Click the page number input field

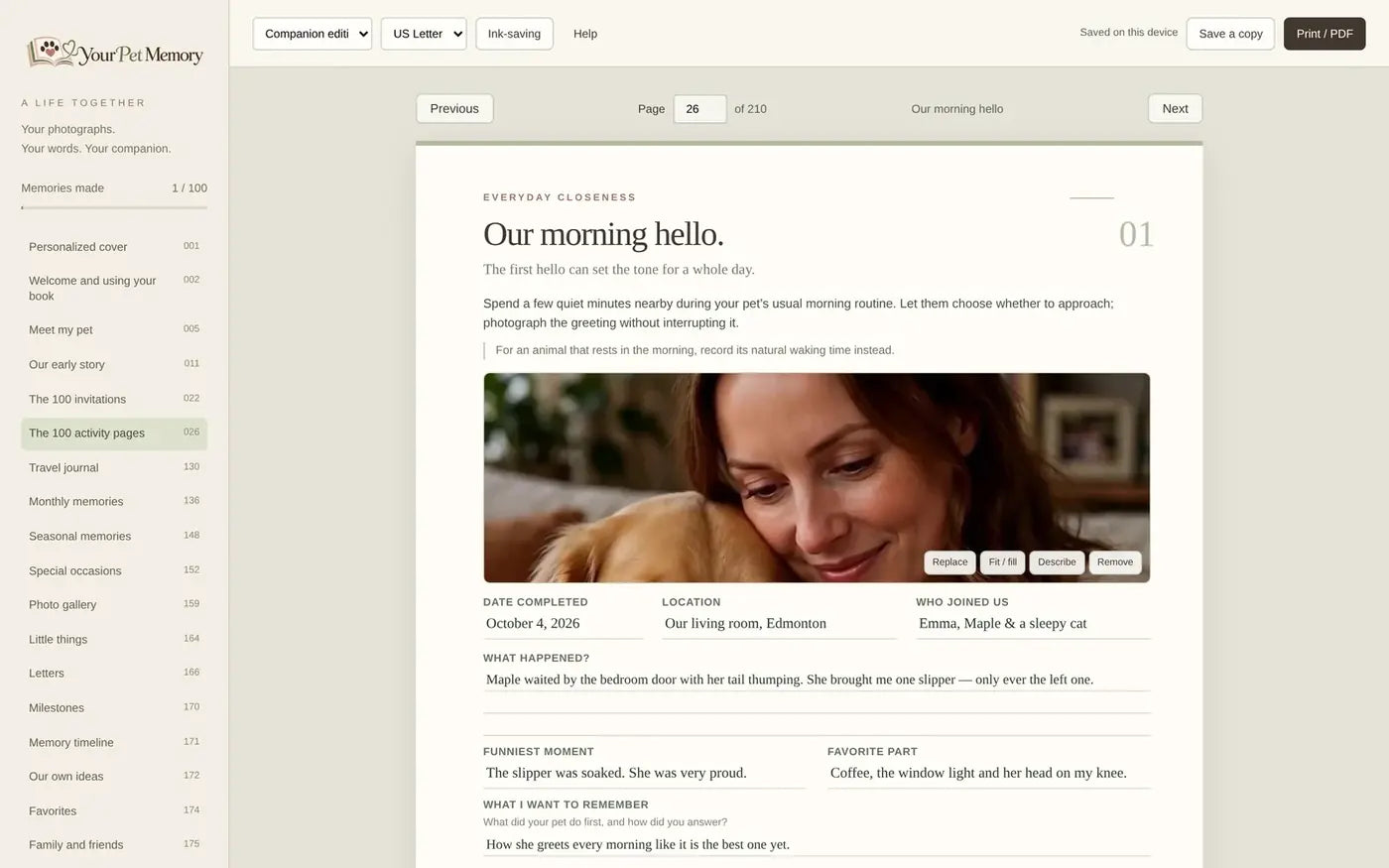coord(699,109)
